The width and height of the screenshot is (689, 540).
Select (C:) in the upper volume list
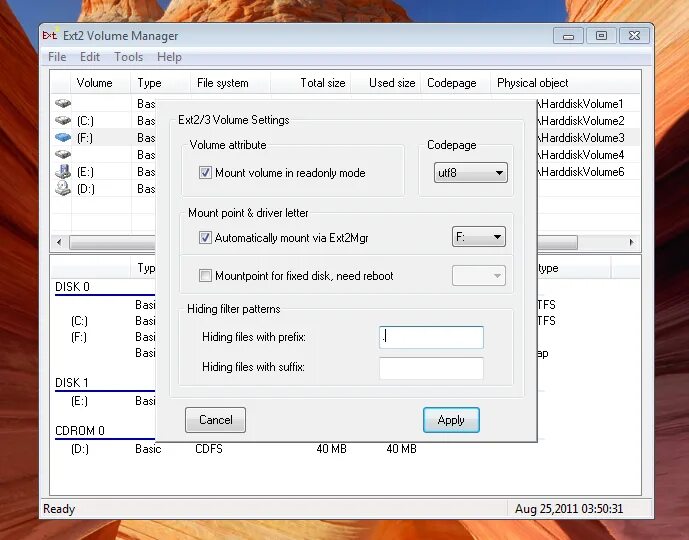pos(85,120)
